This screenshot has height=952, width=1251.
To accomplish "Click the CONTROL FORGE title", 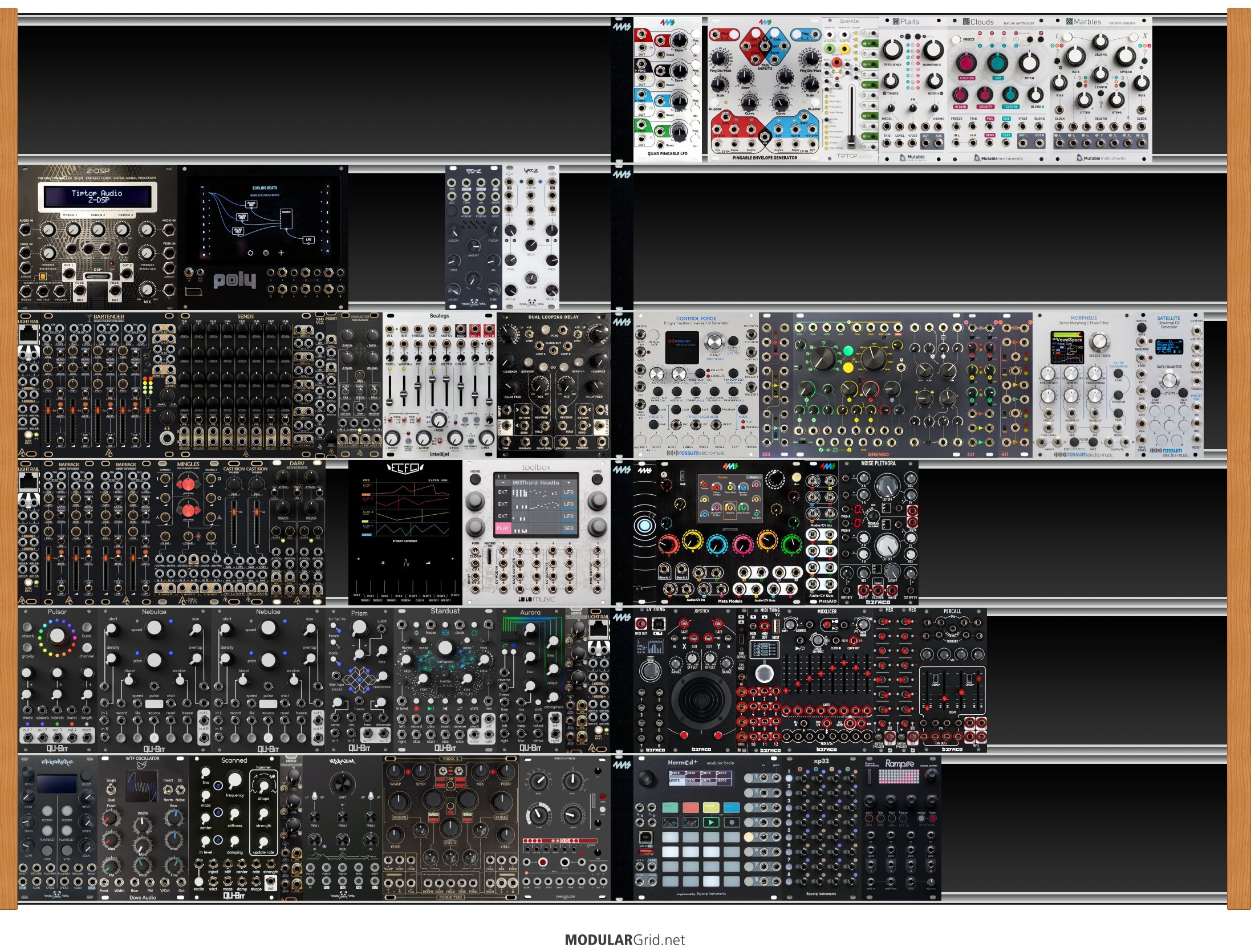I will coord(696,319).
